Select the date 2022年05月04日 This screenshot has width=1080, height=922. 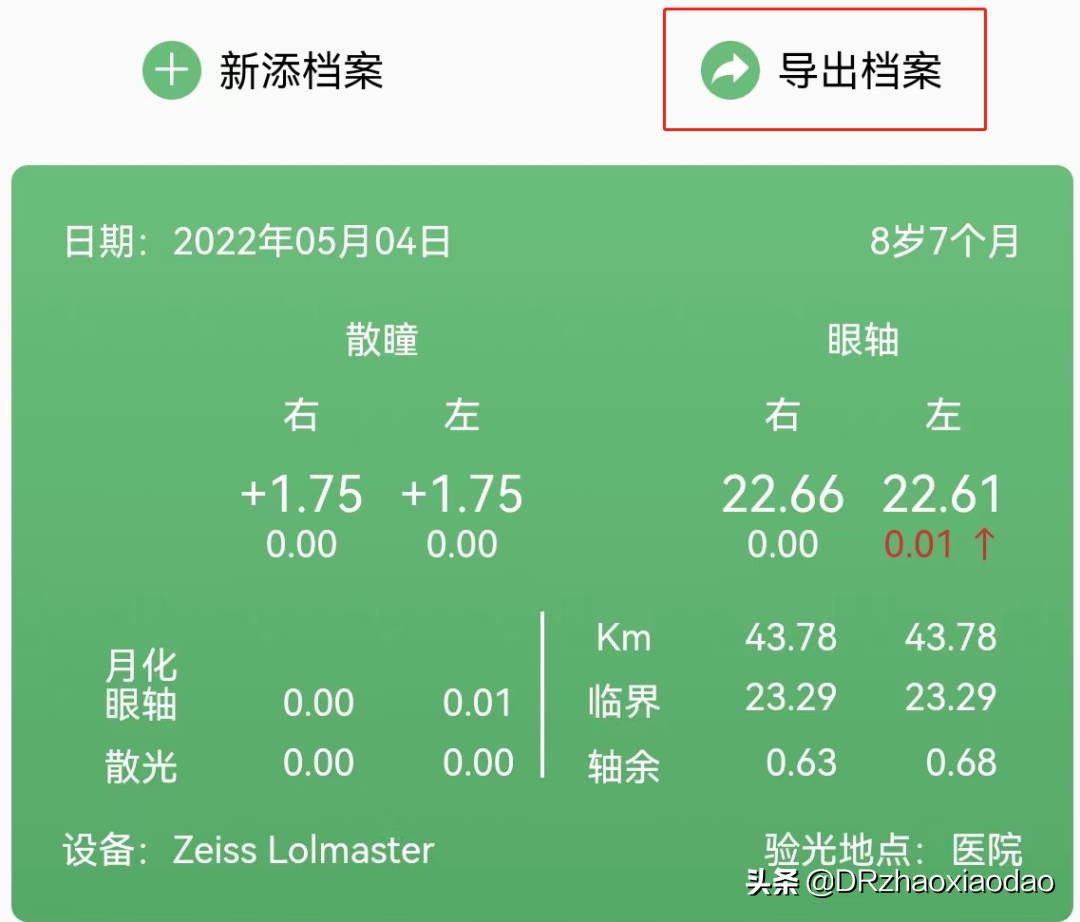coord(312,242)
